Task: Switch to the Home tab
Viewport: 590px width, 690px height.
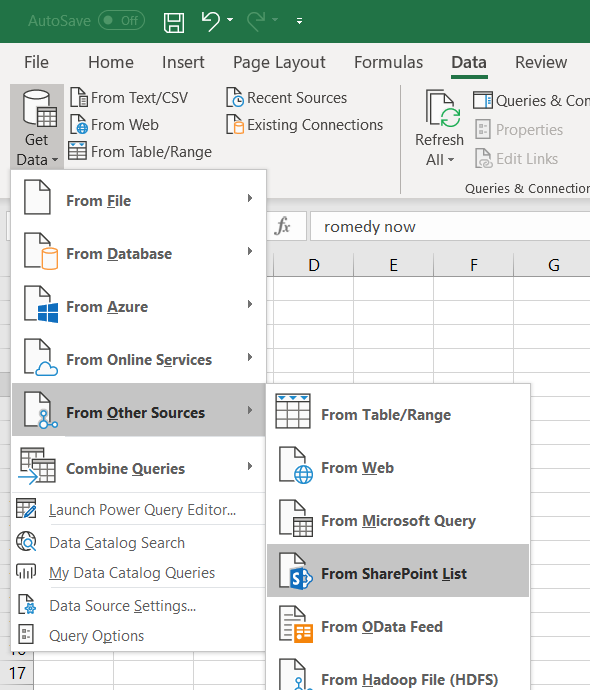Action: [x=110, y=62]
